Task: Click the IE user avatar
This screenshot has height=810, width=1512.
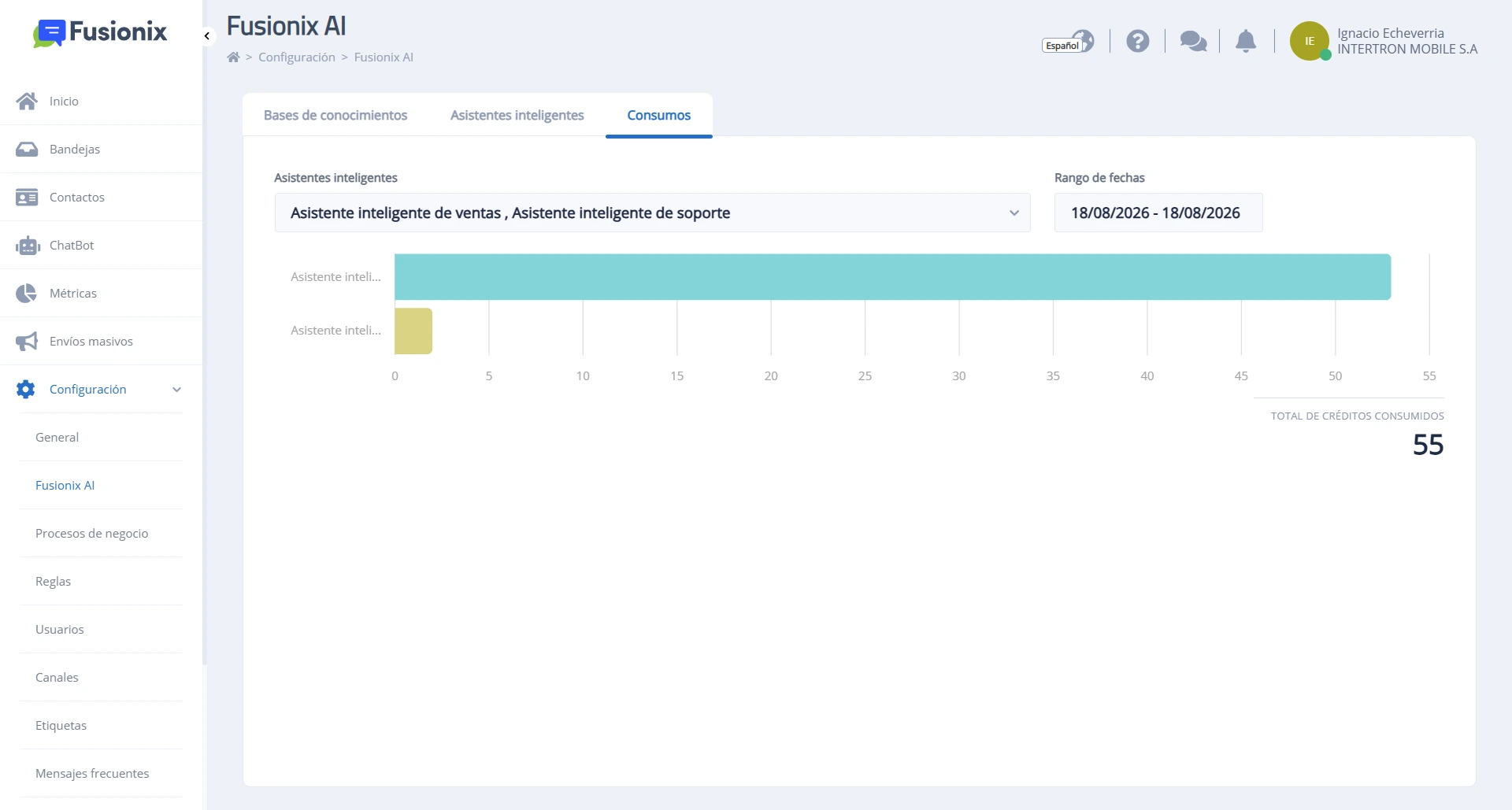Action: pos(1310,41)
